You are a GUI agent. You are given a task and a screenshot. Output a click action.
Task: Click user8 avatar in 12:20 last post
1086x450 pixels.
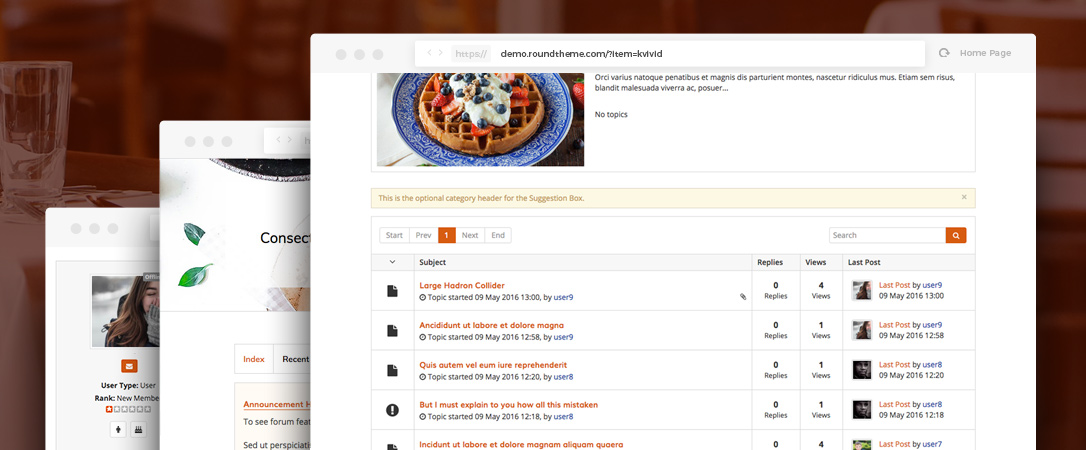862,370
